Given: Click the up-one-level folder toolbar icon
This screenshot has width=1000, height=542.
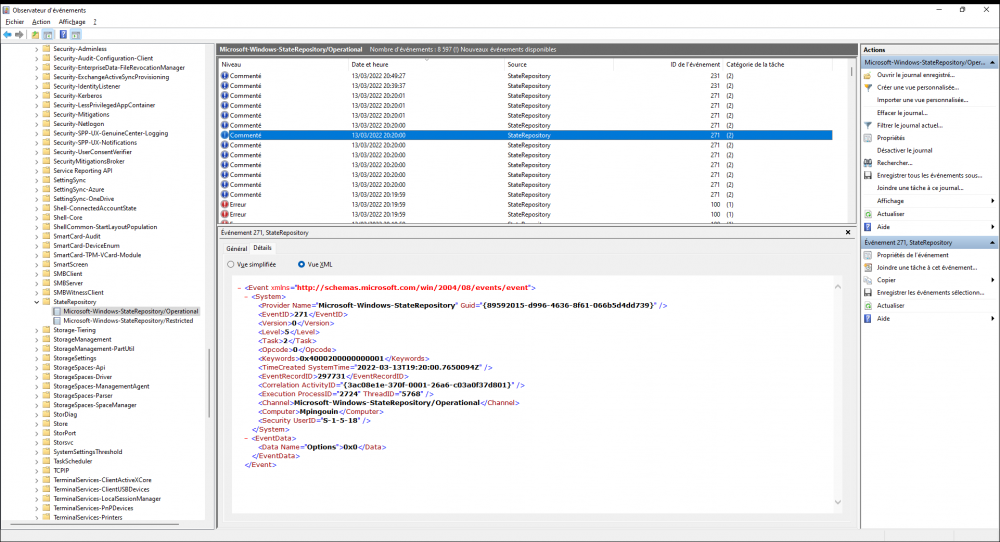Looking at the screenshot, I should tap(35, 34).
